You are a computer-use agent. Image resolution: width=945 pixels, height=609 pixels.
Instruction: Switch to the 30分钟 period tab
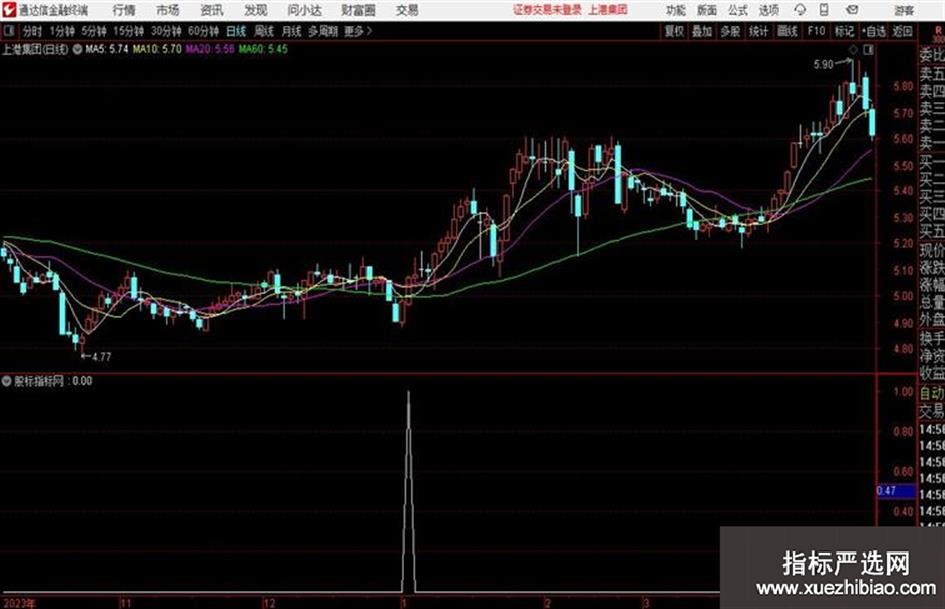(x=166, y=31)
